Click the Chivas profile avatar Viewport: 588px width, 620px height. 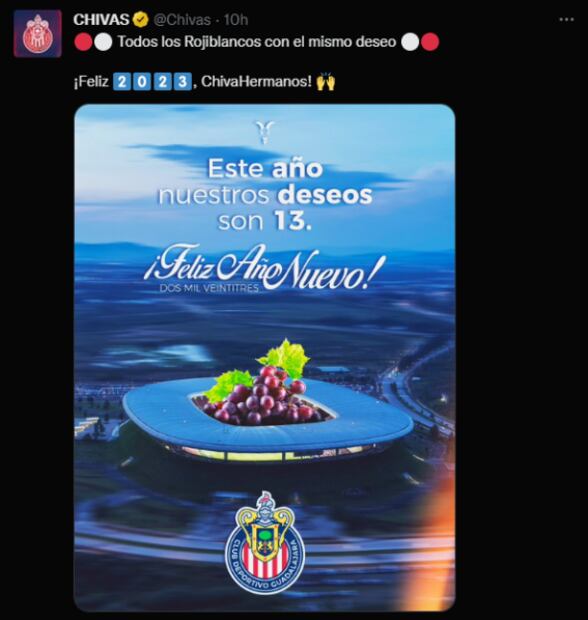click(38, 34)
